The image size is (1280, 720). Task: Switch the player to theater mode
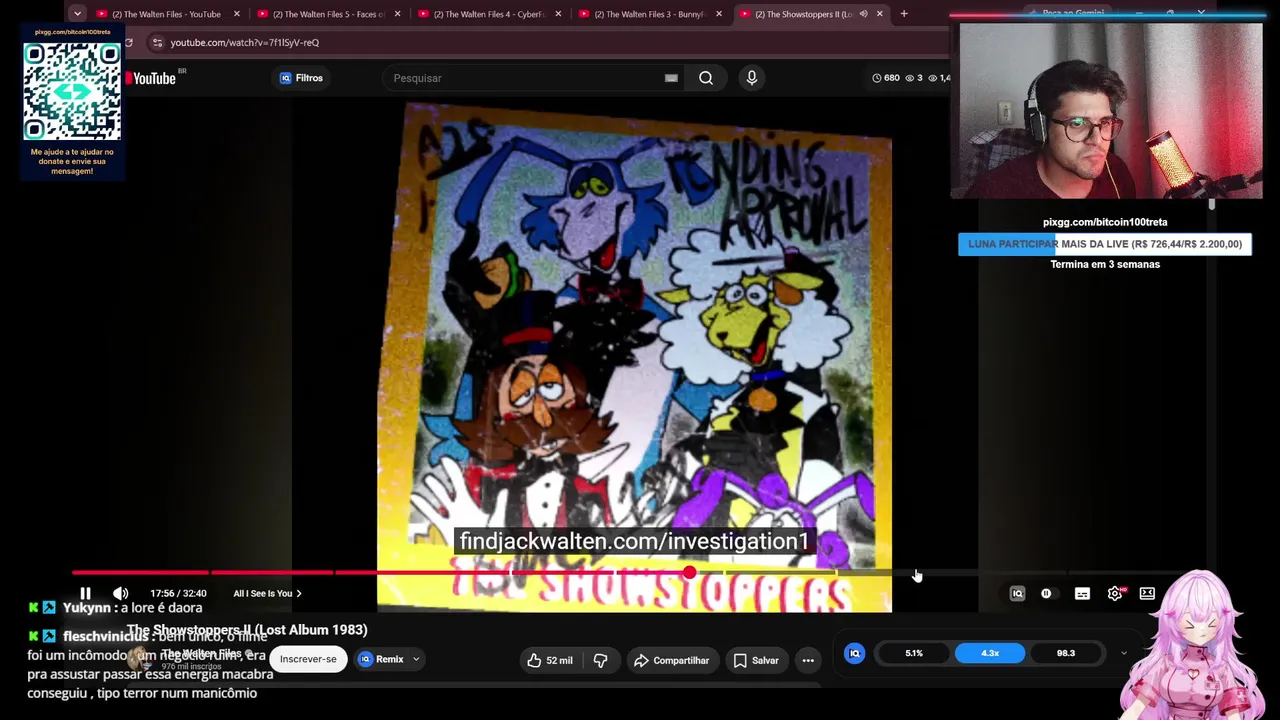[1147, 593]
